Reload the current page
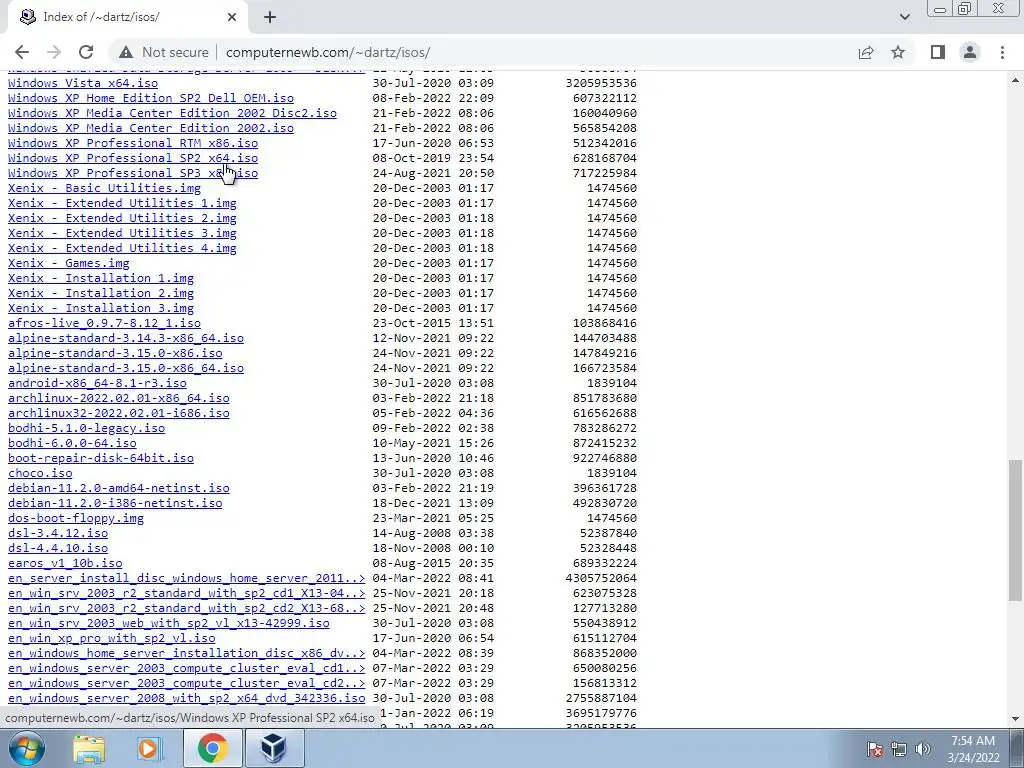The height and width of the screenshot is (768, 1024). click(x=86, y=52)
